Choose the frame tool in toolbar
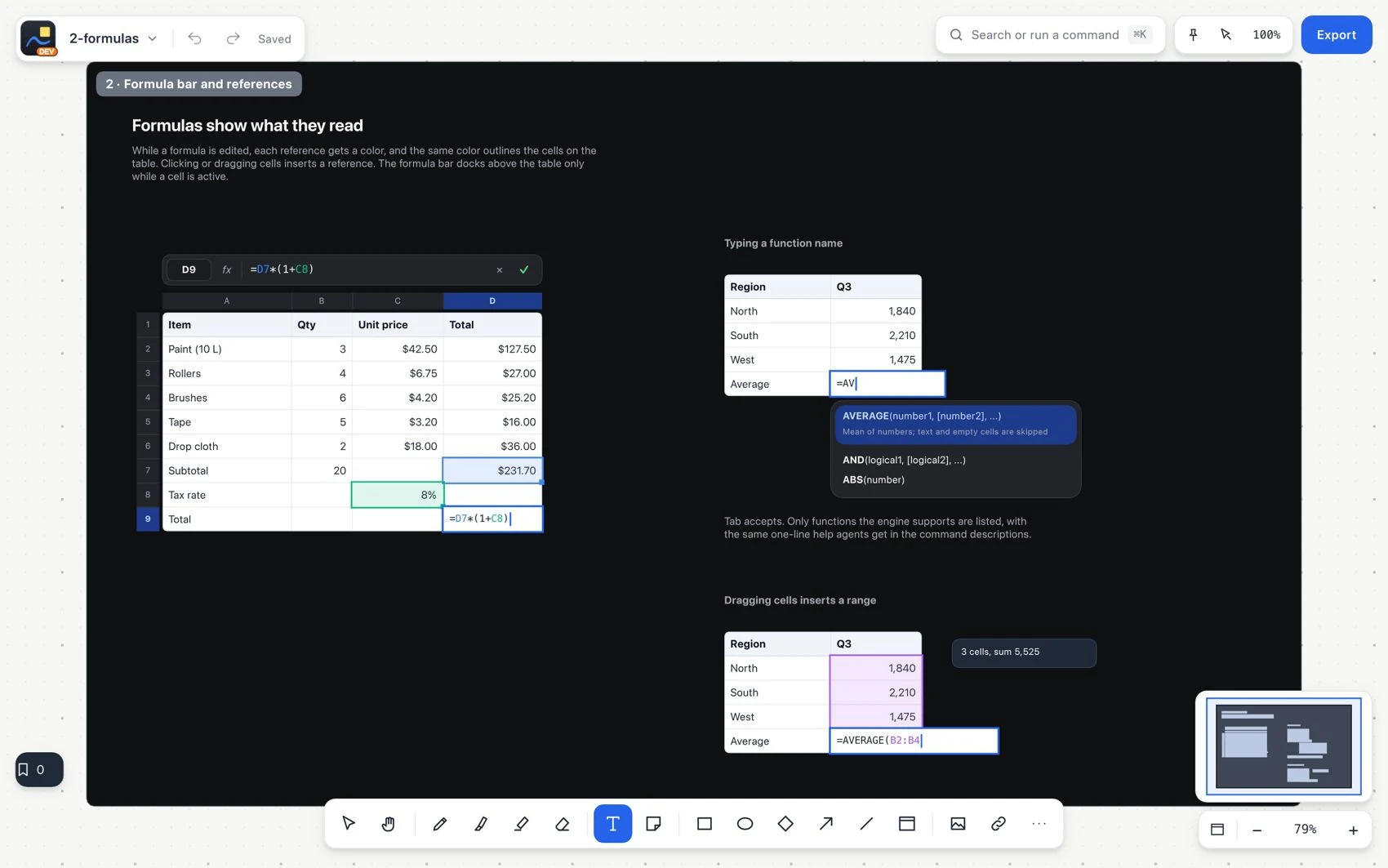Image resolution: width=1388 pixels, height=868 pixels. [x=907, y=823]
